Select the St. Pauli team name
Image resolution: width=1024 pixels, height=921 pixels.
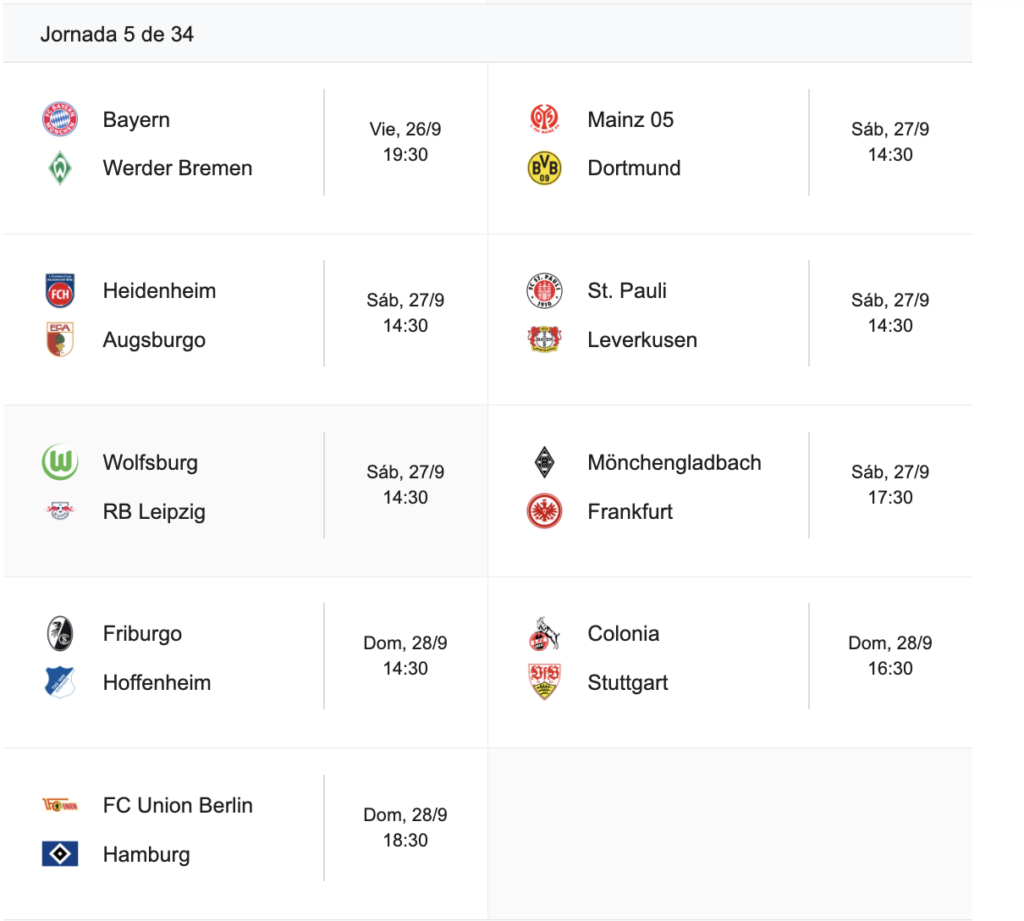[627, 291]
